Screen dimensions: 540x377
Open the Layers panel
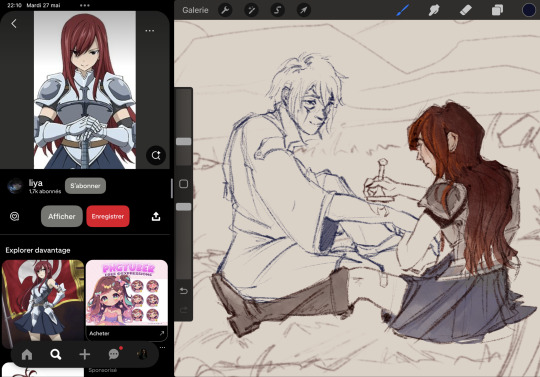[x=497, y=10]
